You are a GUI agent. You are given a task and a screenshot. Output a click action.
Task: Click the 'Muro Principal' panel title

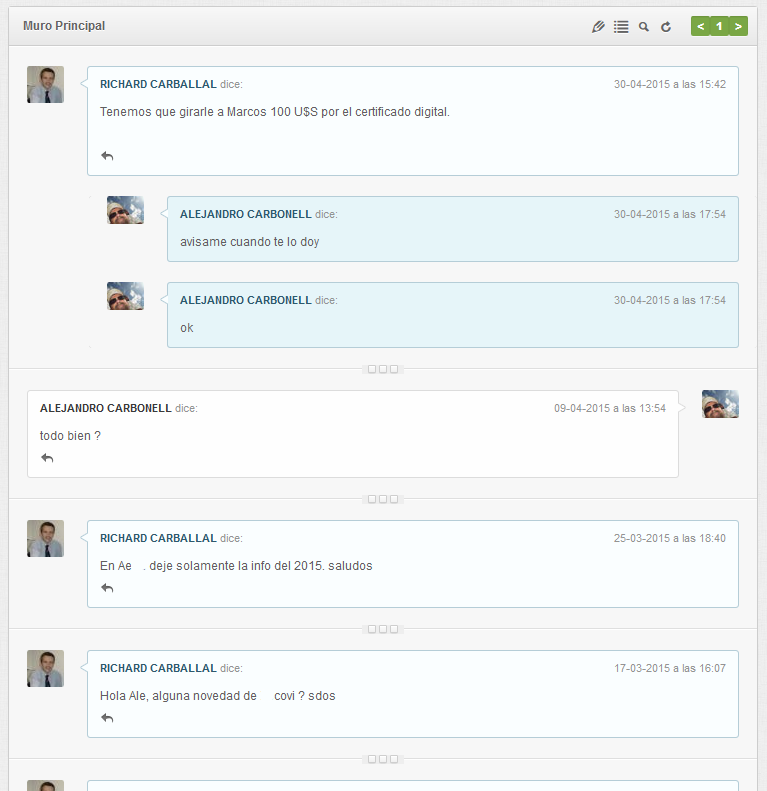pyautogui.click(x=64, y=26)
